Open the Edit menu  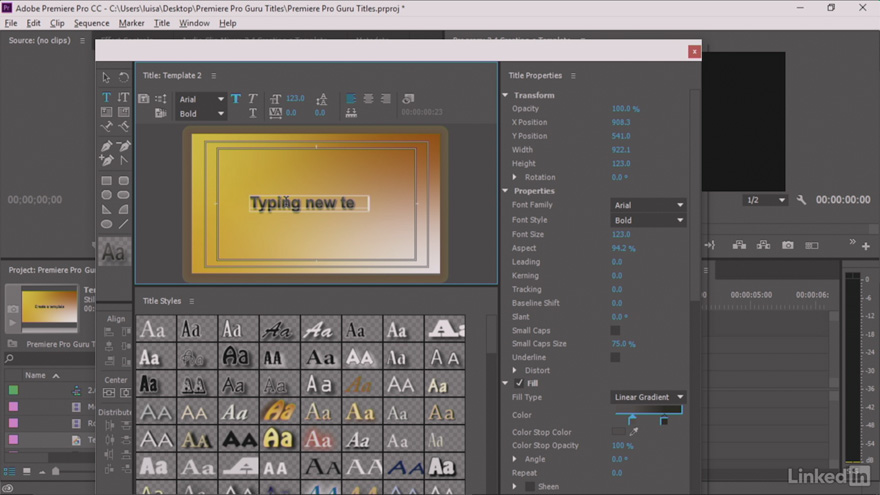click(x=33, y=23)
